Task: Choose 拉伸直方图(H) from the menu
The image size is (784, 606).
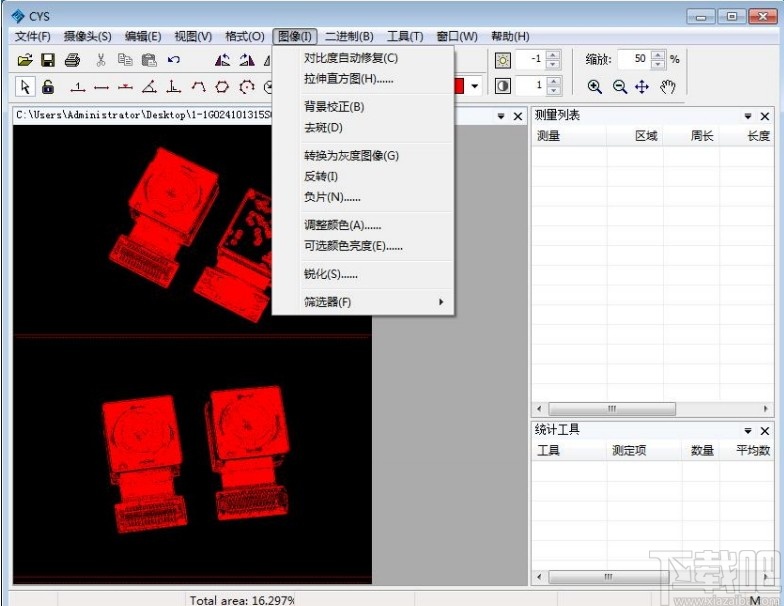Action: pos(363,79)
